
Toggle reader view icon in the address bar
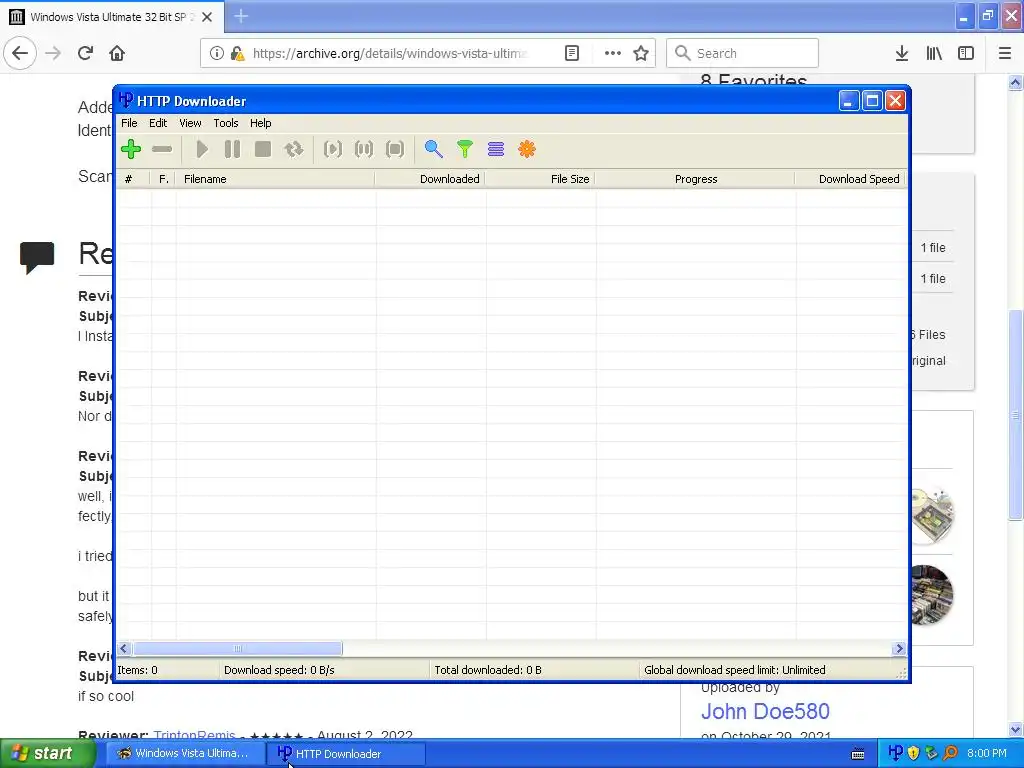click(571, 53)
